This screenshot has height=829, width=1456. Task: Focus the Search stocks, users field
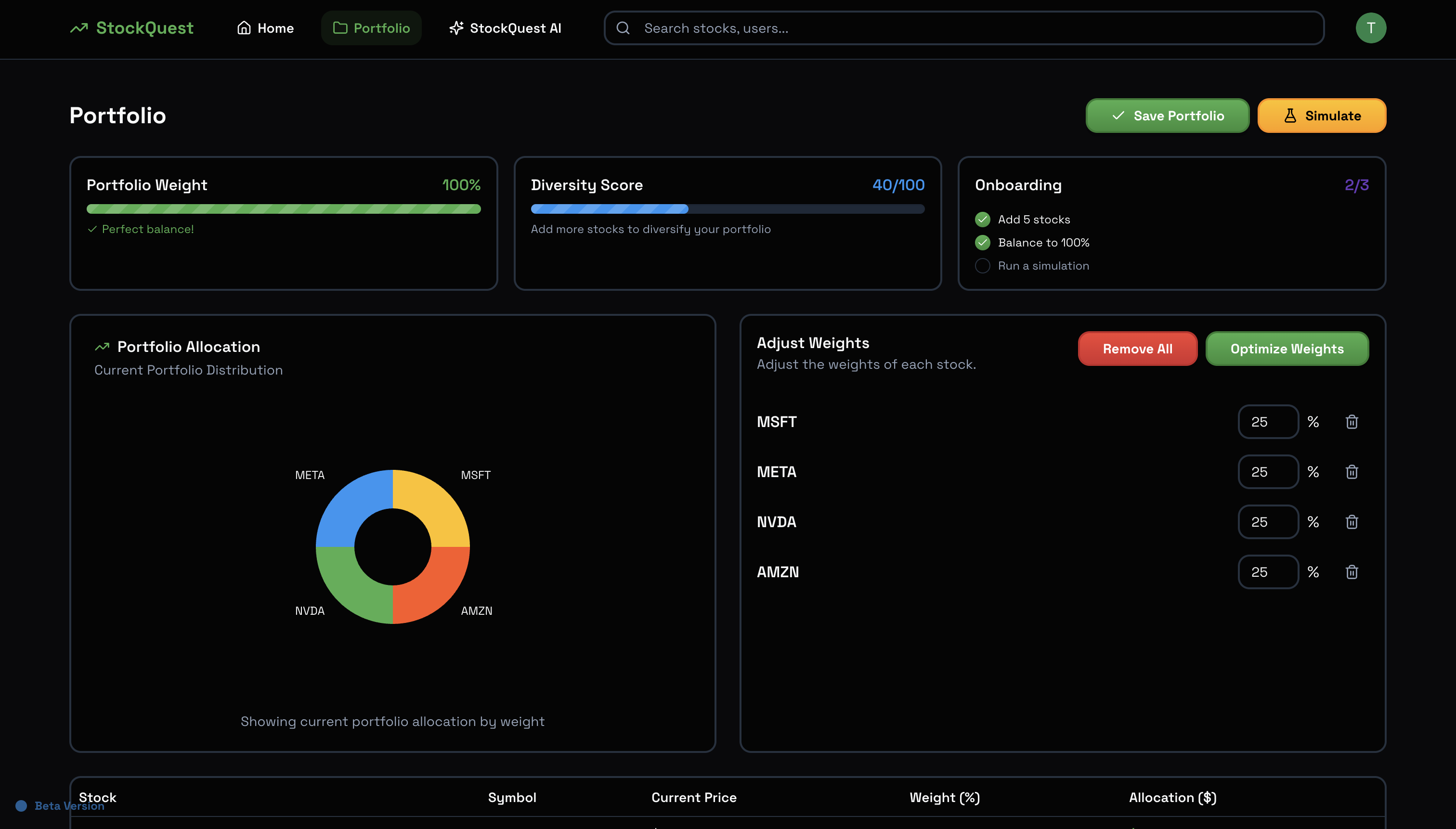tap(963, 28)
